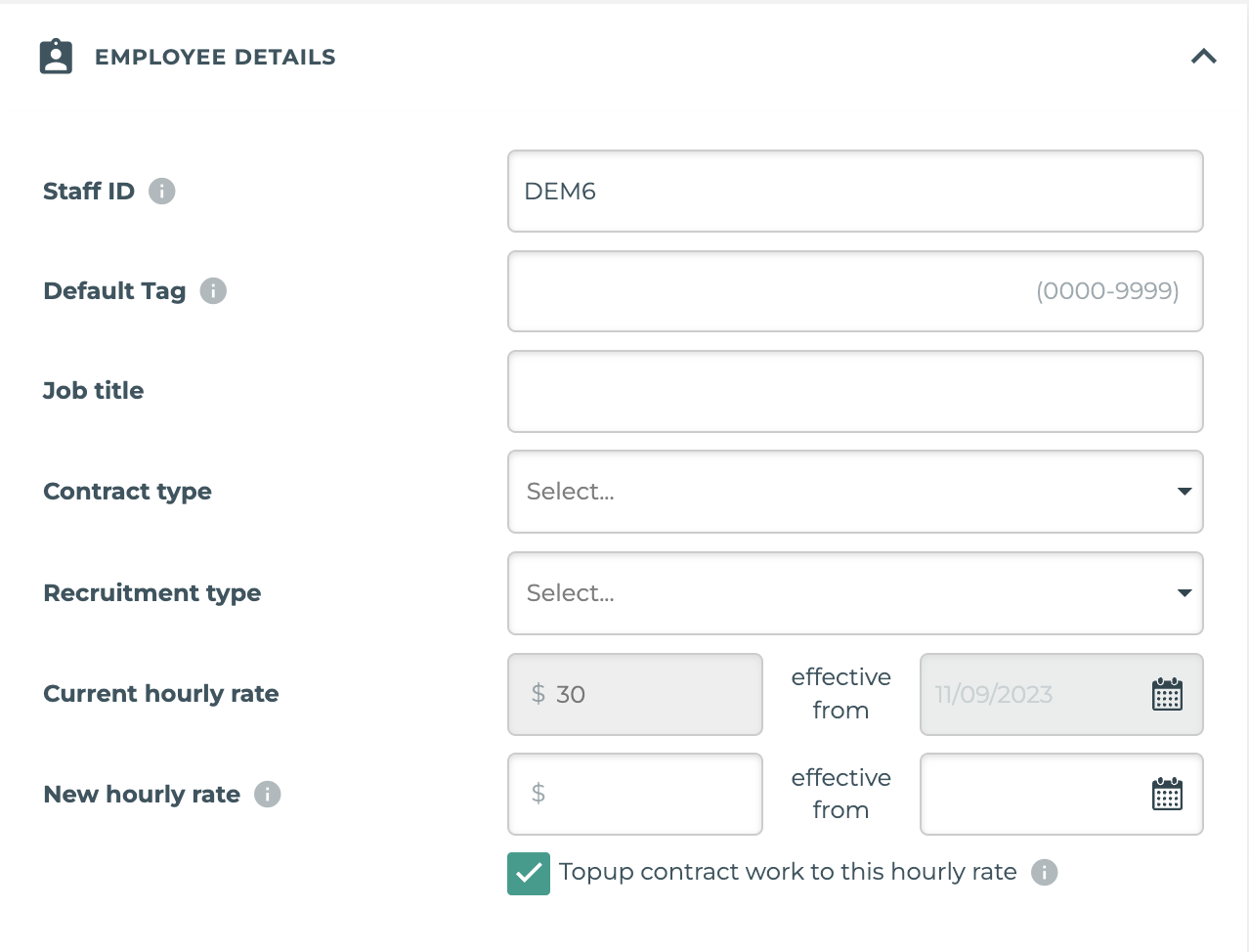Click the 'Topup contract work to this hourly rate' label

click(788, 872)
